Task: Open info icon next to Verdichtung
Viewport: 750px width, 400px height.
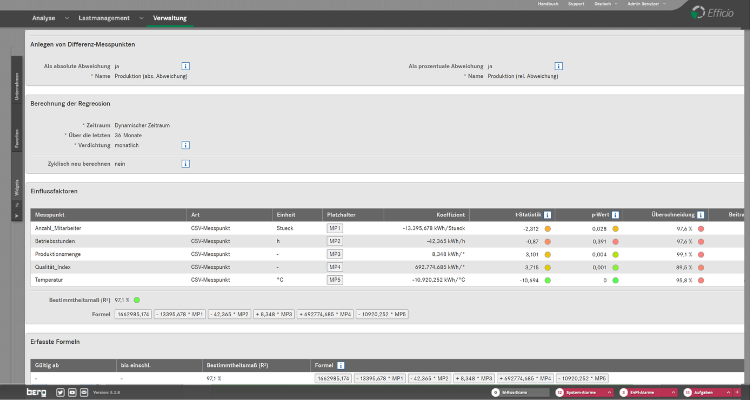Action: coord(186,144)
